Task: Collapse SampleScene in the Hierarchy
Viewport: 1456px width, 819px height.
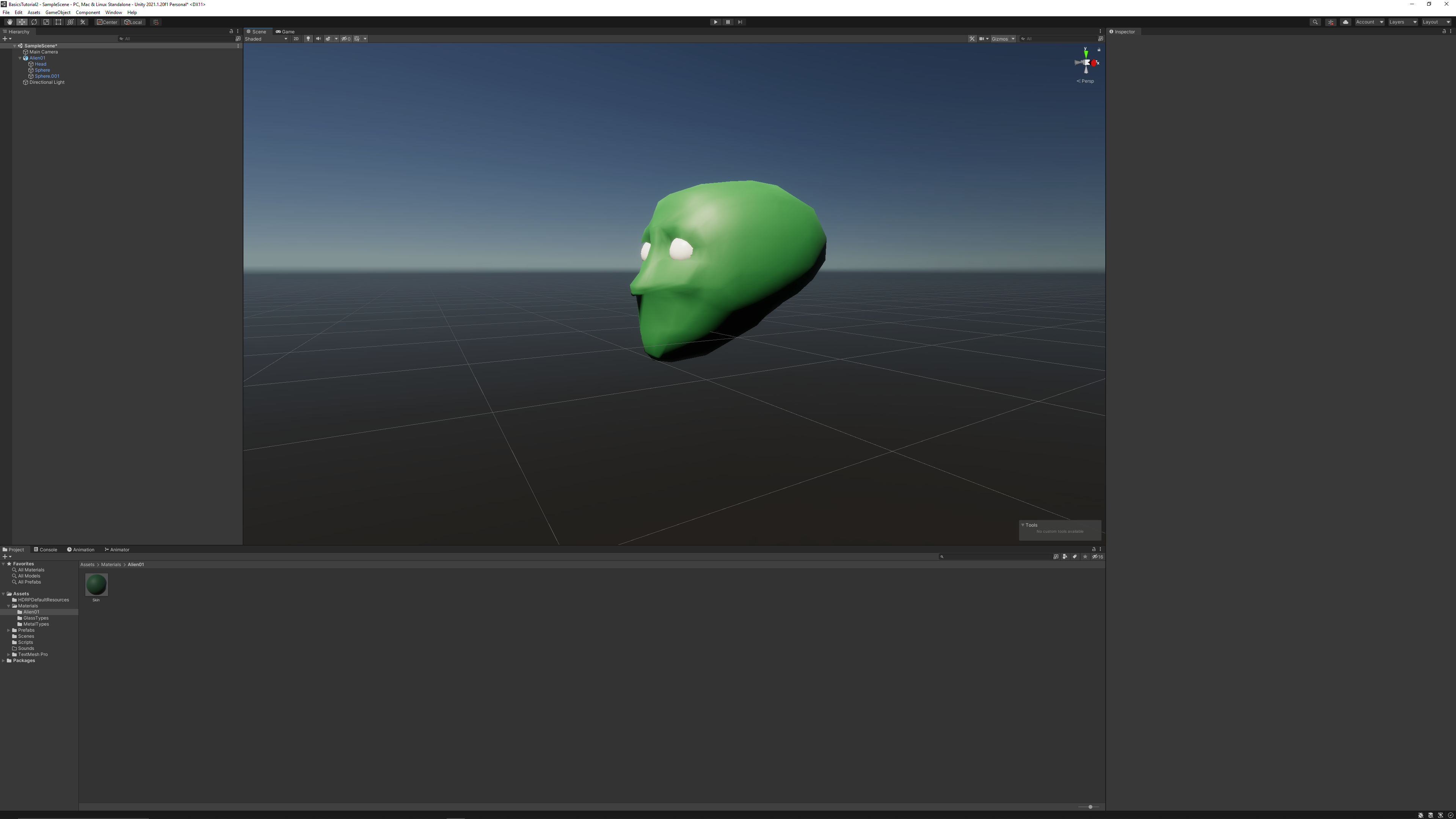Action: tap(14, 46)
